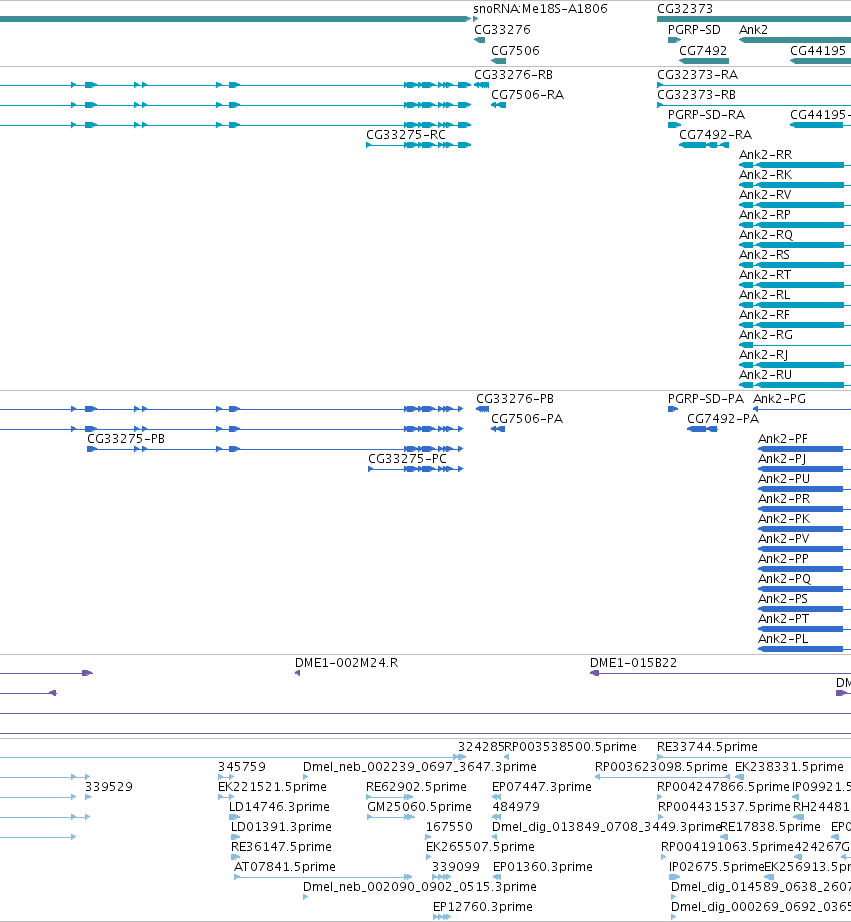Click protein CG33275-PB label
This screenshot has height=922, width=851.
click(x=126, y=439)
